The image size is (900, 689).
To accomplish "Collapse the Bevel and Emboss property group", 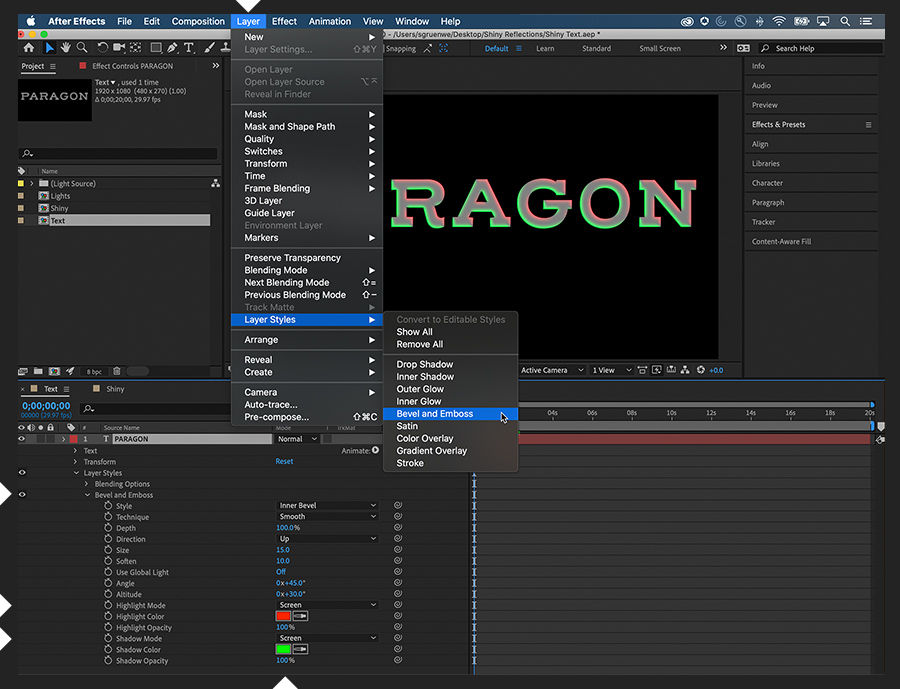I will [x=88, y=495].
